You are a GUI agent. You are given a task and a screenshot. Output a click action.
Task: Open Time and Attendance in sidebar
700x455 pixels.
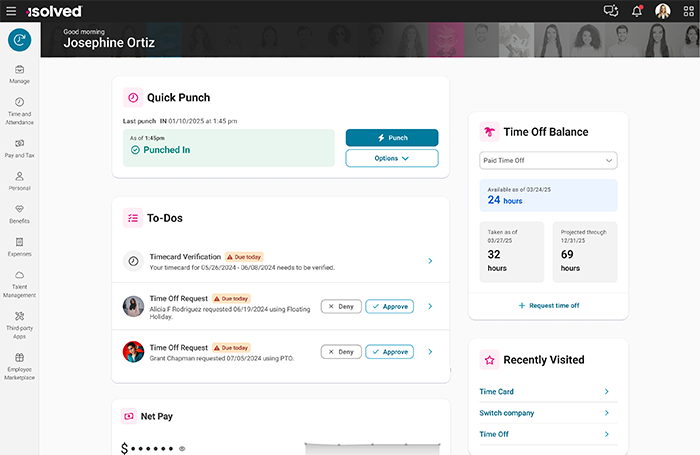19,108
